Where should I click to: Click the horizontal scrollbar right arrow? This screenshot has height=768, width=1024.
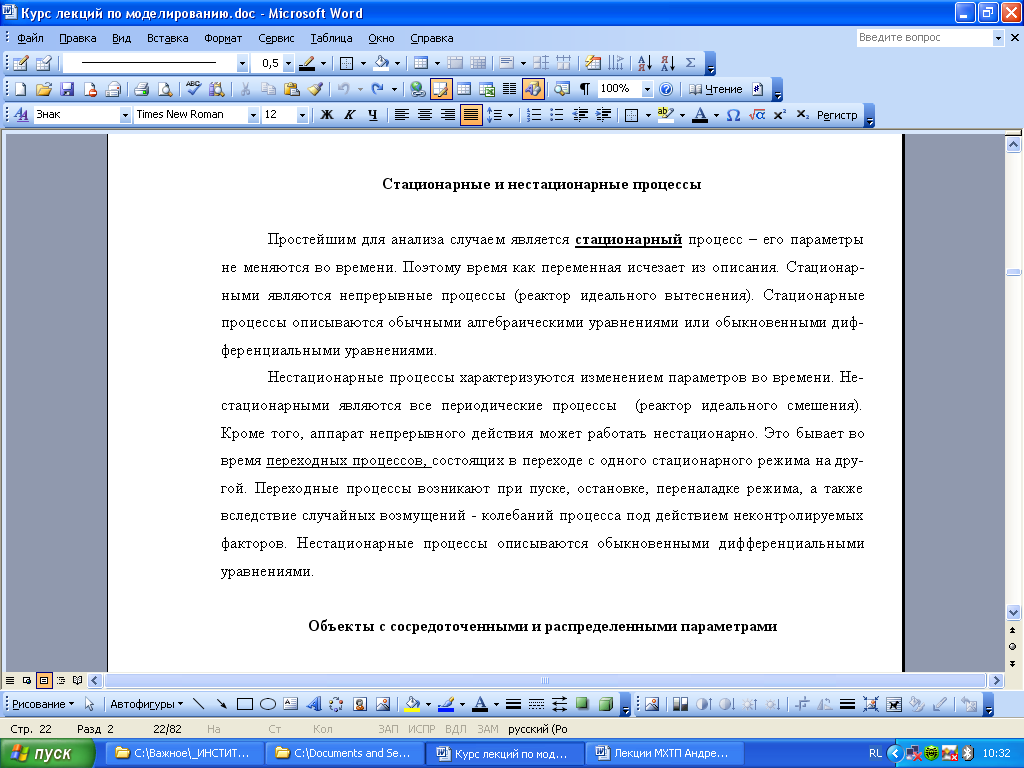996,680
